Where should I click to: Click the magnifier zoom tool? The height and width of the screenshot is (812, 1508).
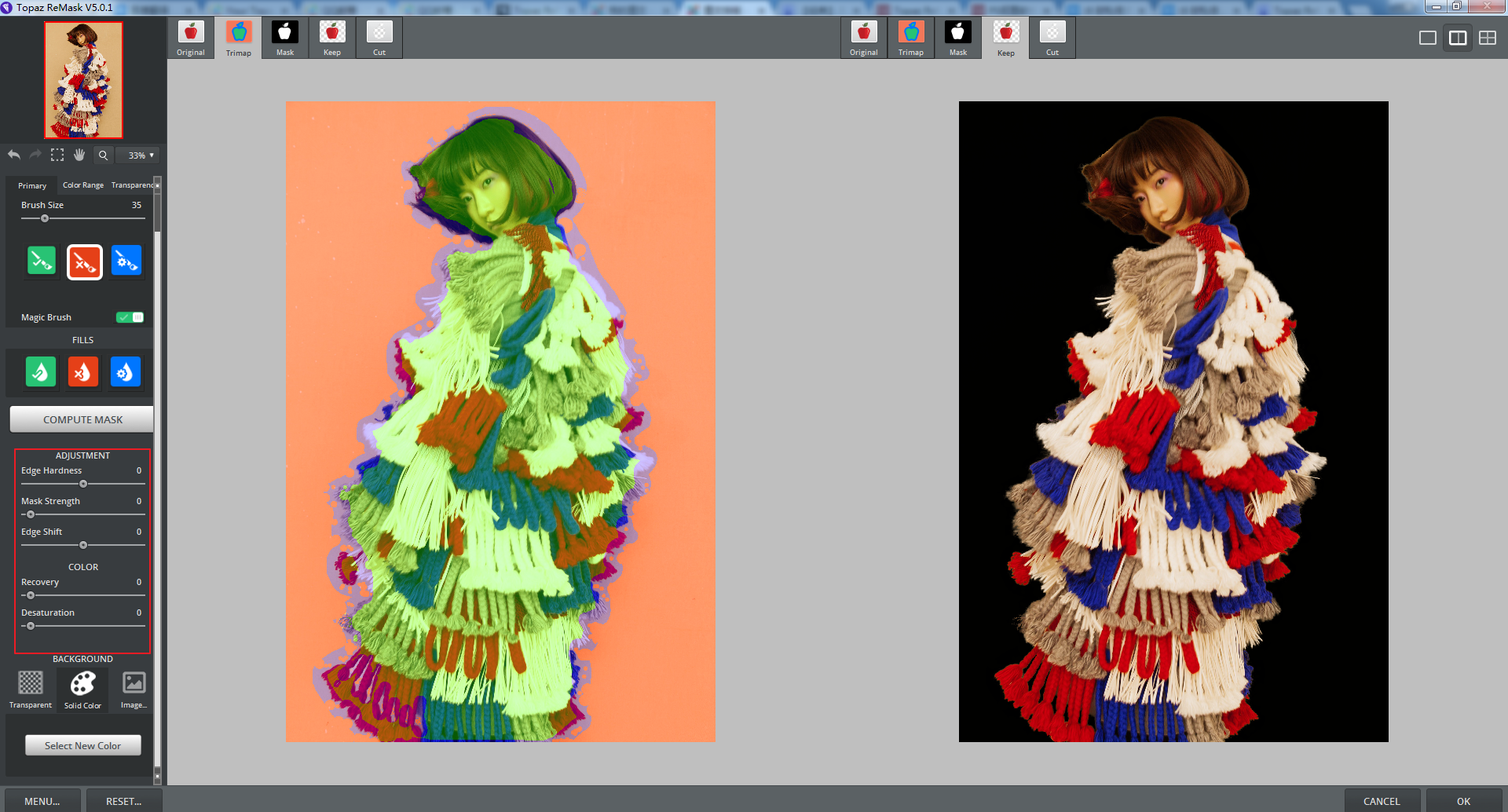(x=103, y=155)
